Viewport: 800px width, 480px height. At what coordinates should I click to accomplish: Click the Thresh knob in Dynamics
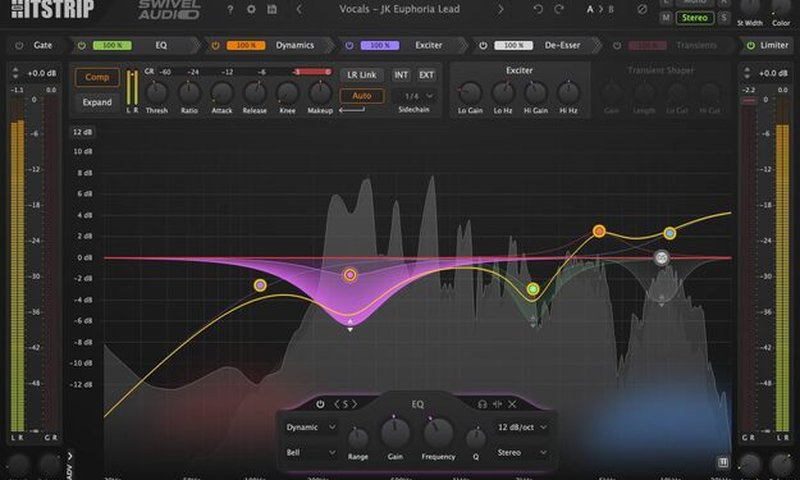[x=157, y=93]
